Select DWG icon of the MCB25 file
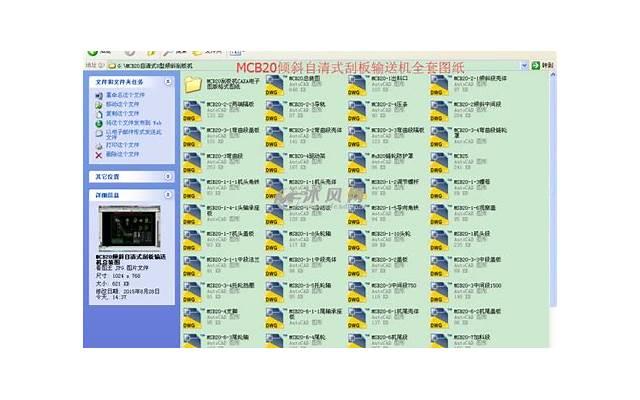The width and height of the screenshot is (640, 400). point(440,163)
